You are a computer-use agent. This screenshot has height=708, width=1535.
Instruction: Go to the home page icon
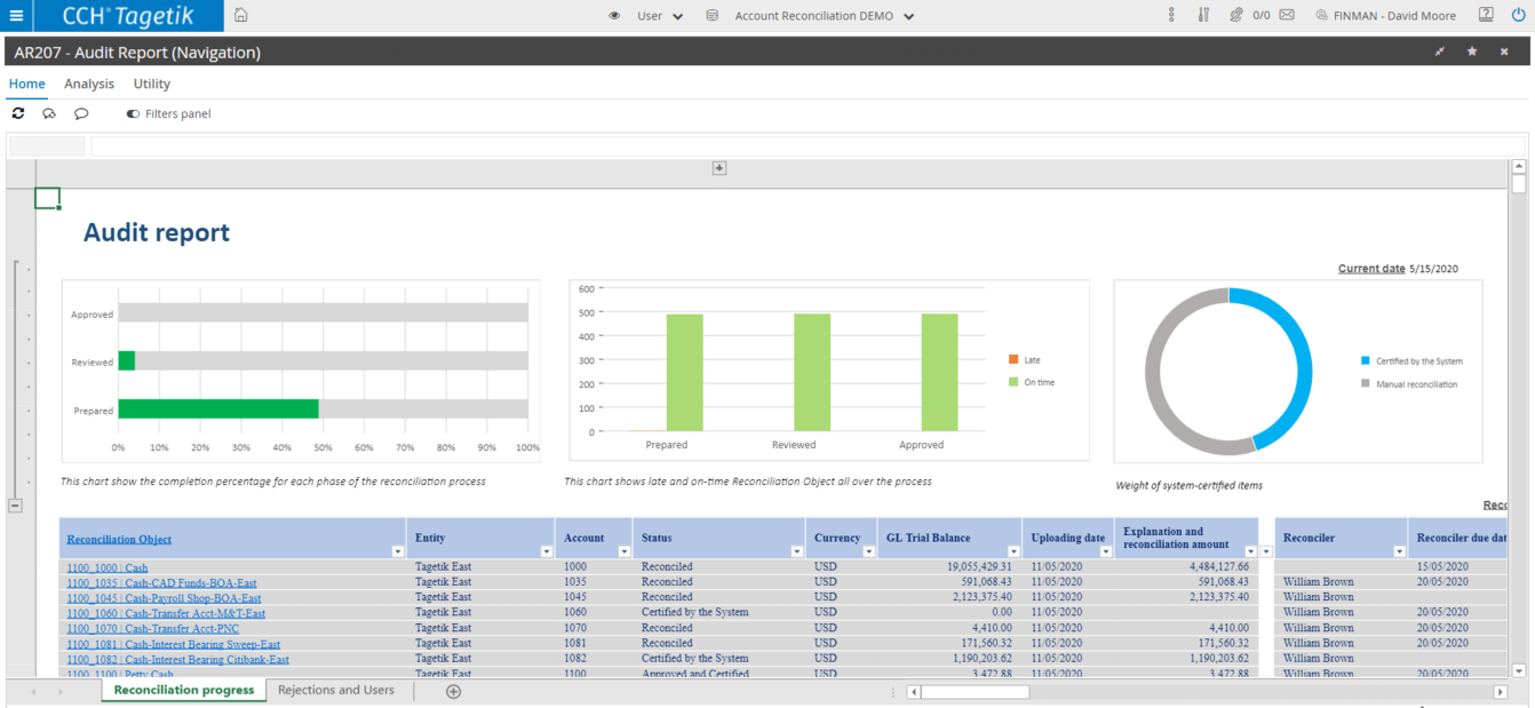click(241, 15)
